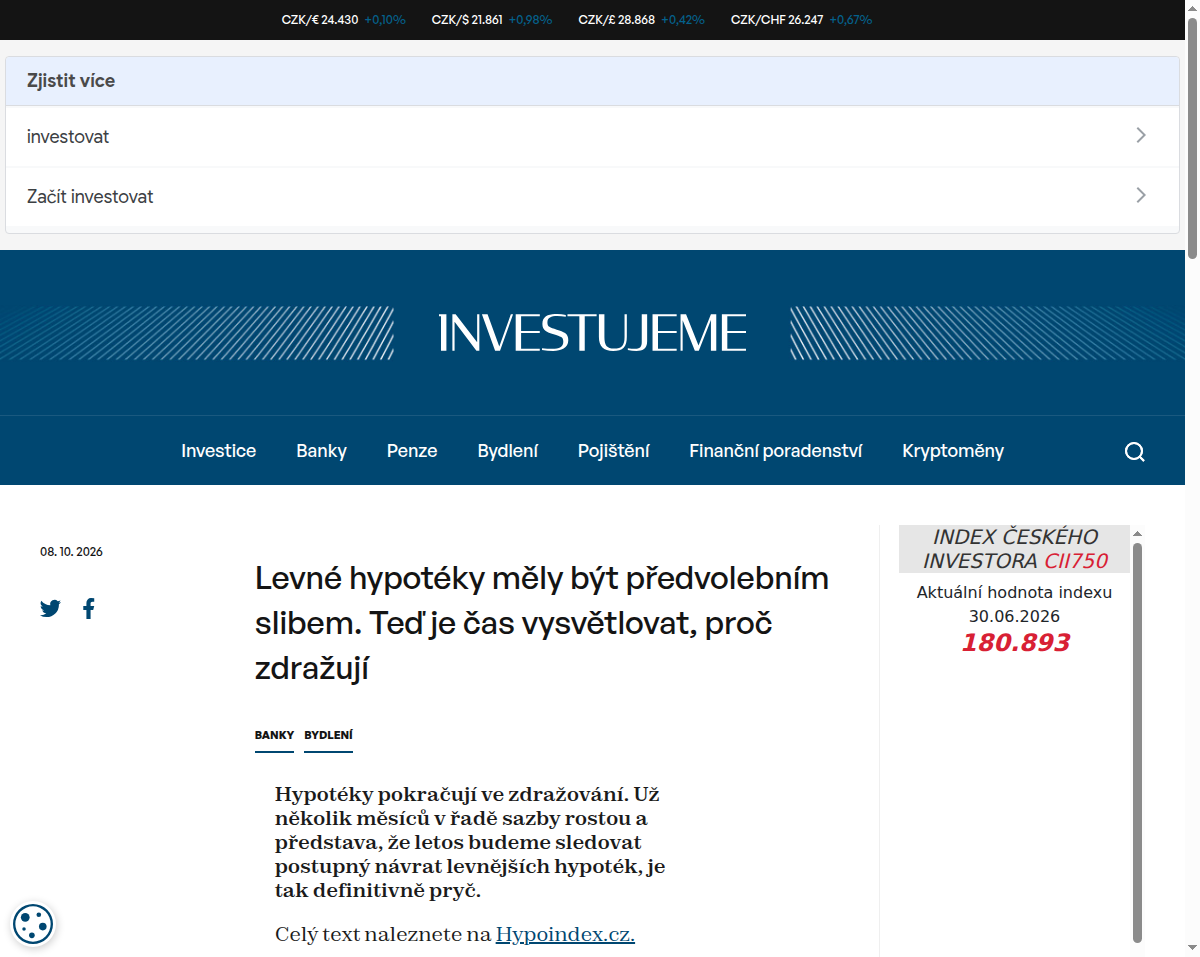Click the 'Začít investovat' suggestion row
The width and height of the screenshot is (1200, 957).
pyautogui.click(x=592, y=197)
